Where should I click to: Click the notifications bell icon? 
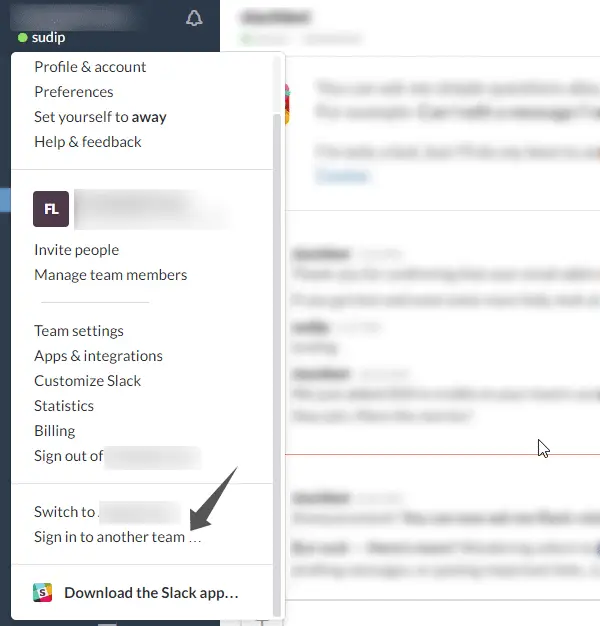pyautogui.click(x=194, y=18)
